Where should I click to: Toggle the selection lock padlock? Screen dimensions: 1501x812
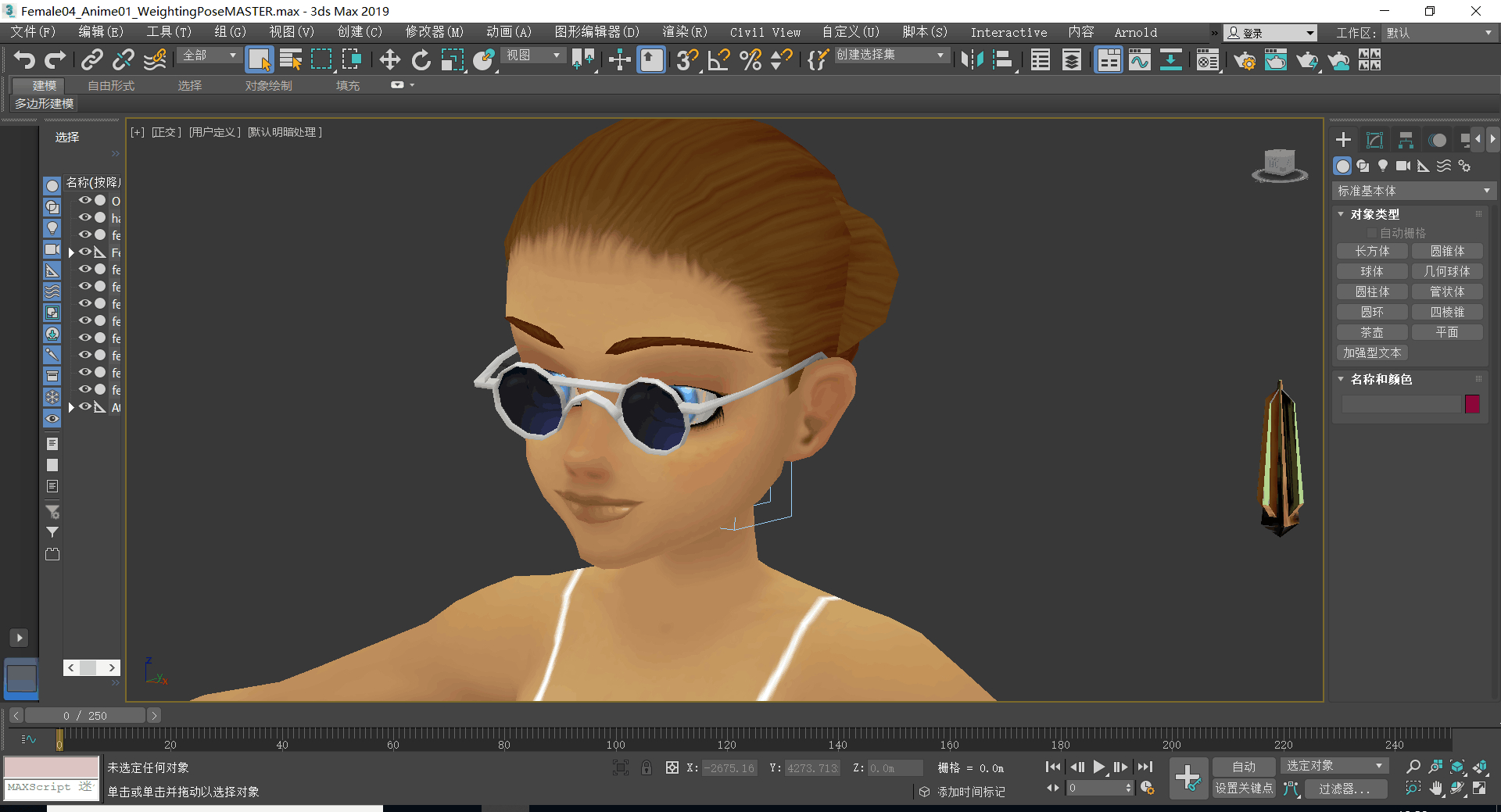click(x=647, y=768)
